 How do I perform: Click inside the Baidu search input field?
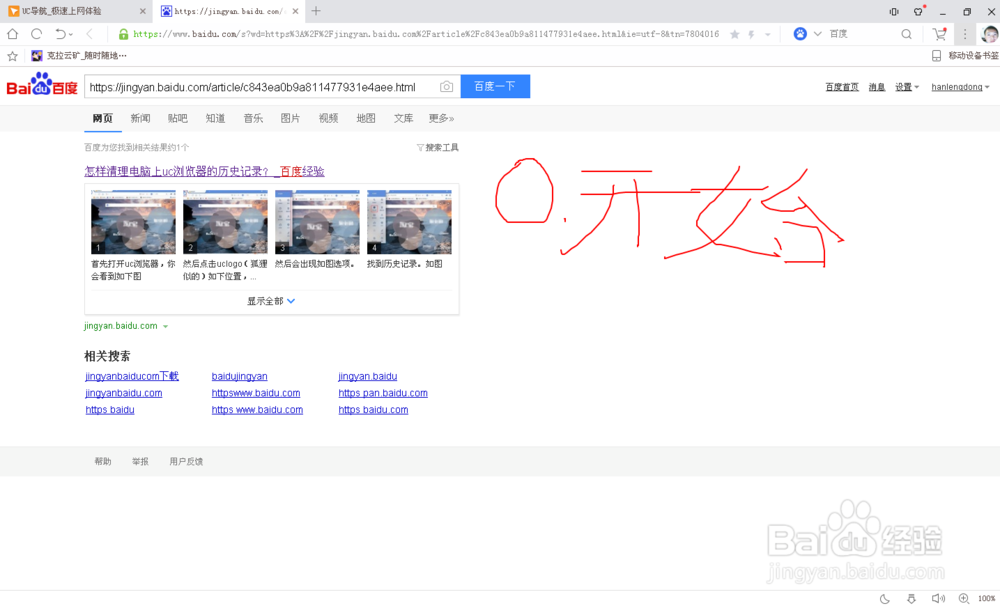click(250, 86)
